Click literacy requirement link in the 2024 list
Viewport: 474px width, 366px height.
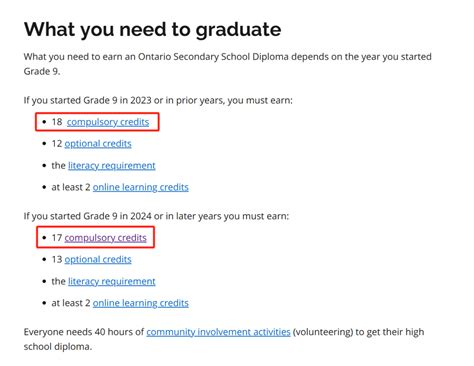tap(112, 281)
